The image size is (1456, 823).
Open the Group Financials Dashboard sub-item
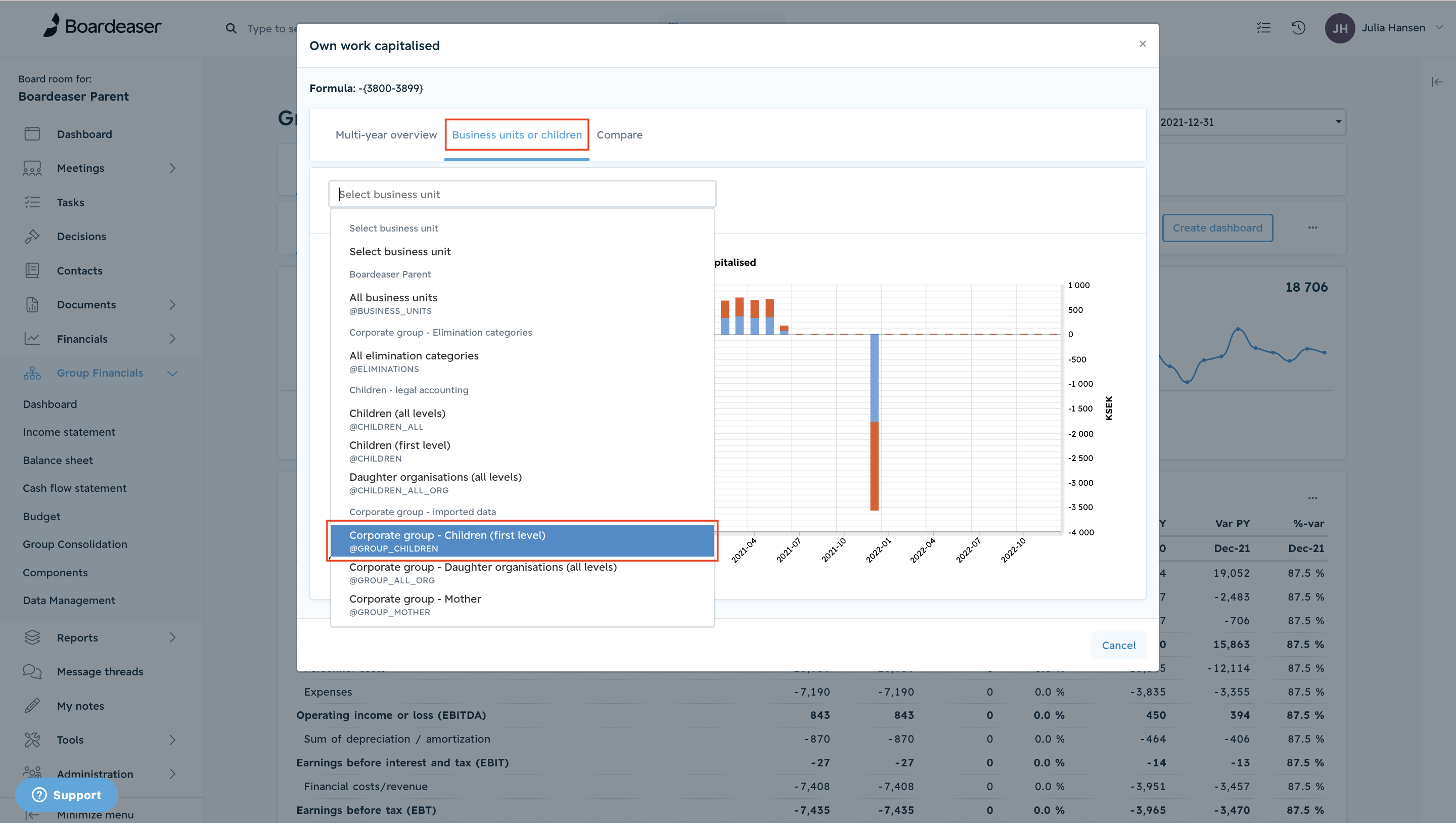50,404
